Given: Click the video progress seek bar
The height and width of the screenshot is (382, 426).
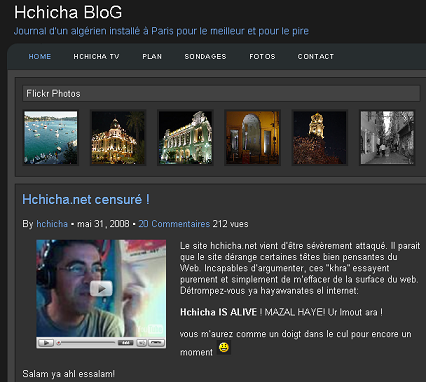Looking at the screenshot, I should coord(86,342).
